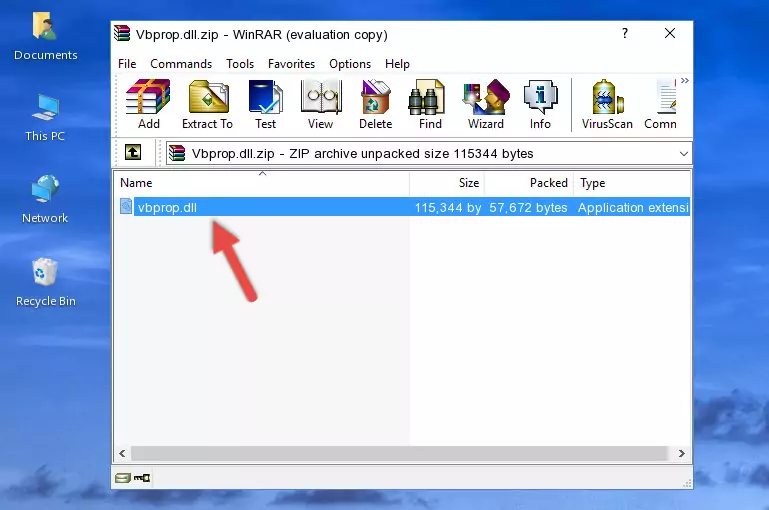The width and height of the screenshot is (769, 510).
Task: Click the vbprop.dll file icon
Action: click(126, 206)
